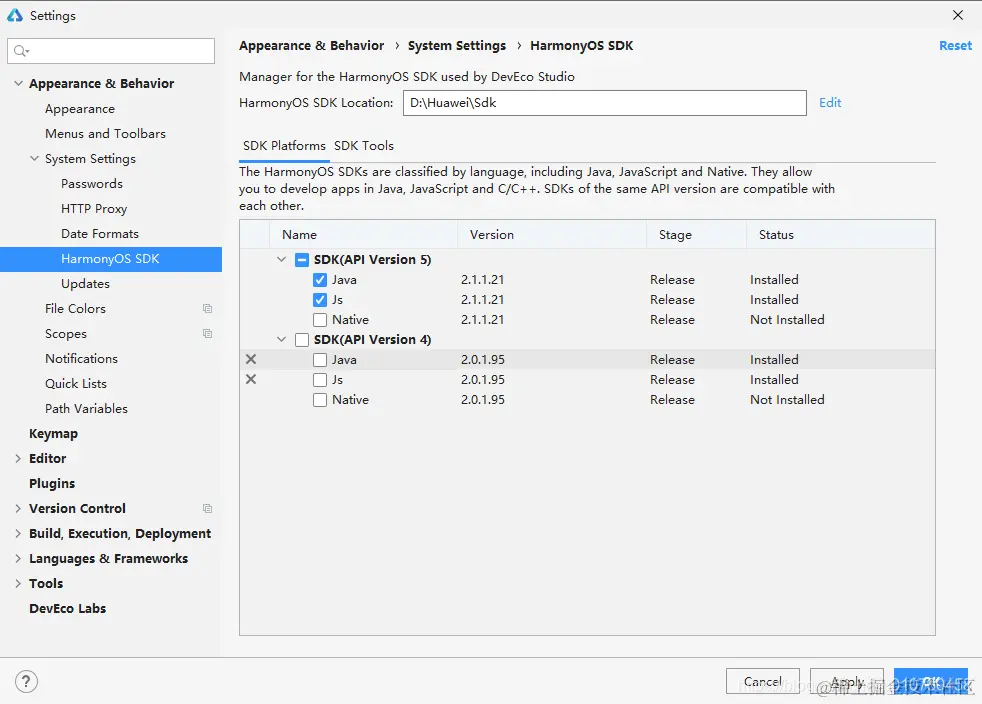Click the project-level icon beside Version Control

click(x=207, y=509)
